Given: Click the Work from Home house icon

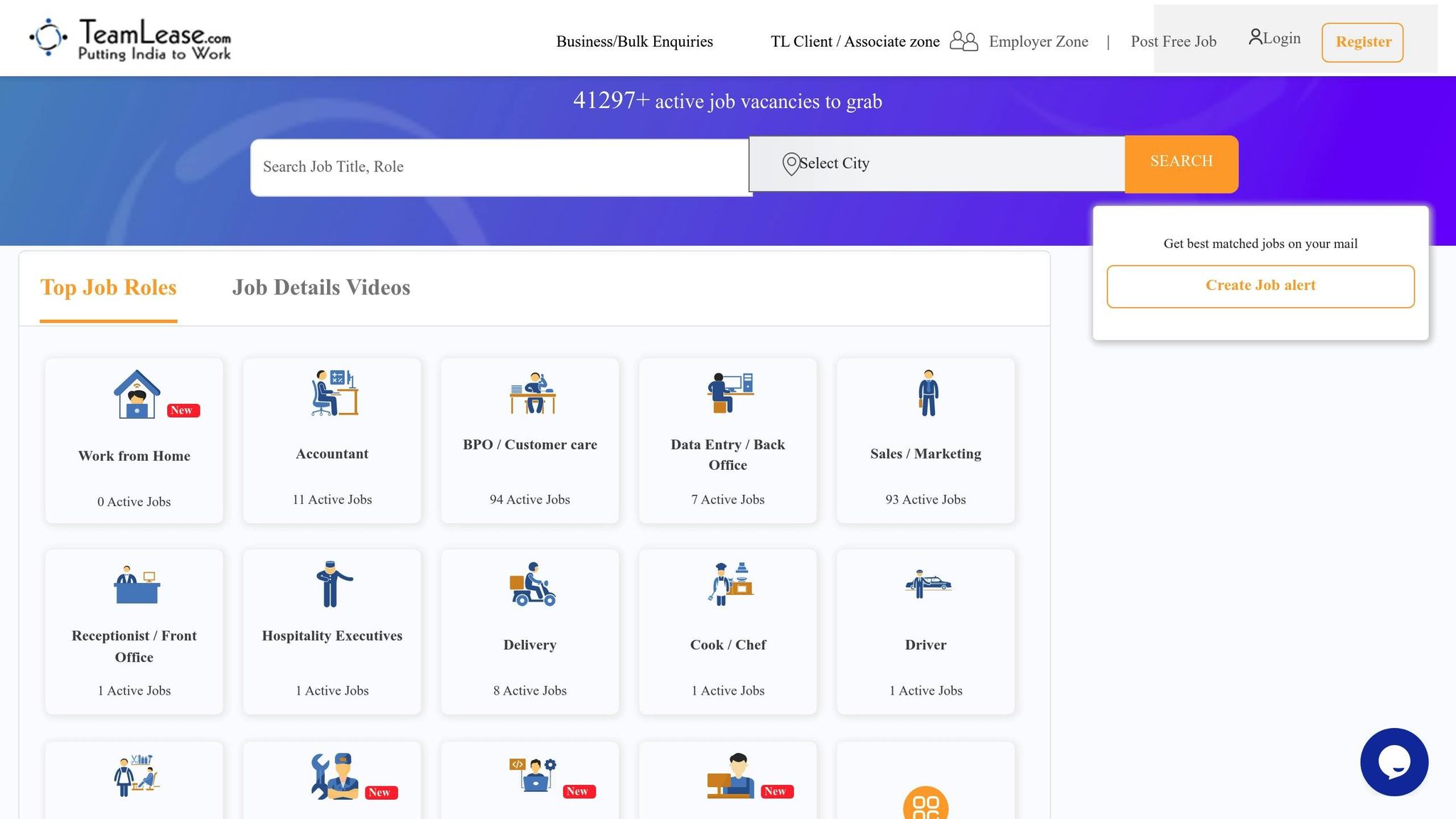Looking at the screenshot, I should [x=136, y=394].
